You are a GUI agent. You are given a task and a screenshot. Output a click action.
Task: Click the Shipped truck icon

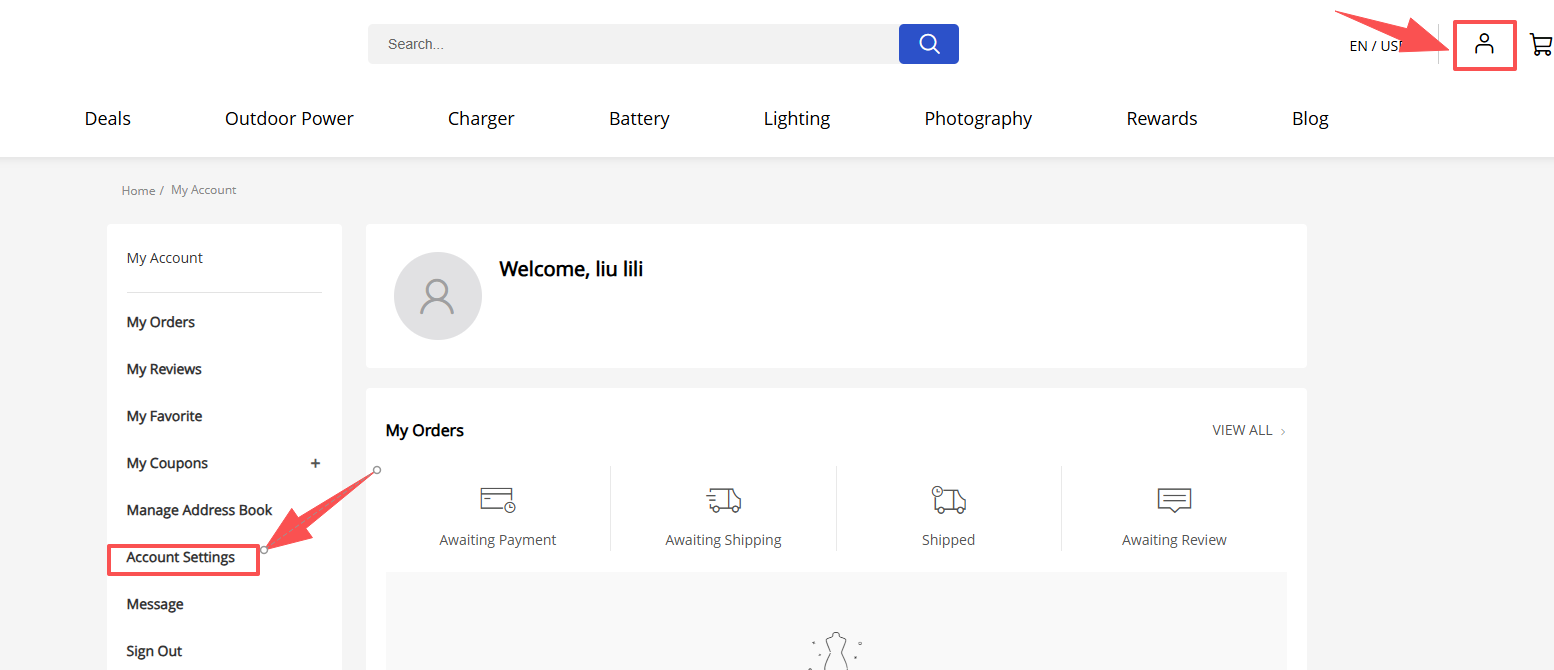click(948, 500)
